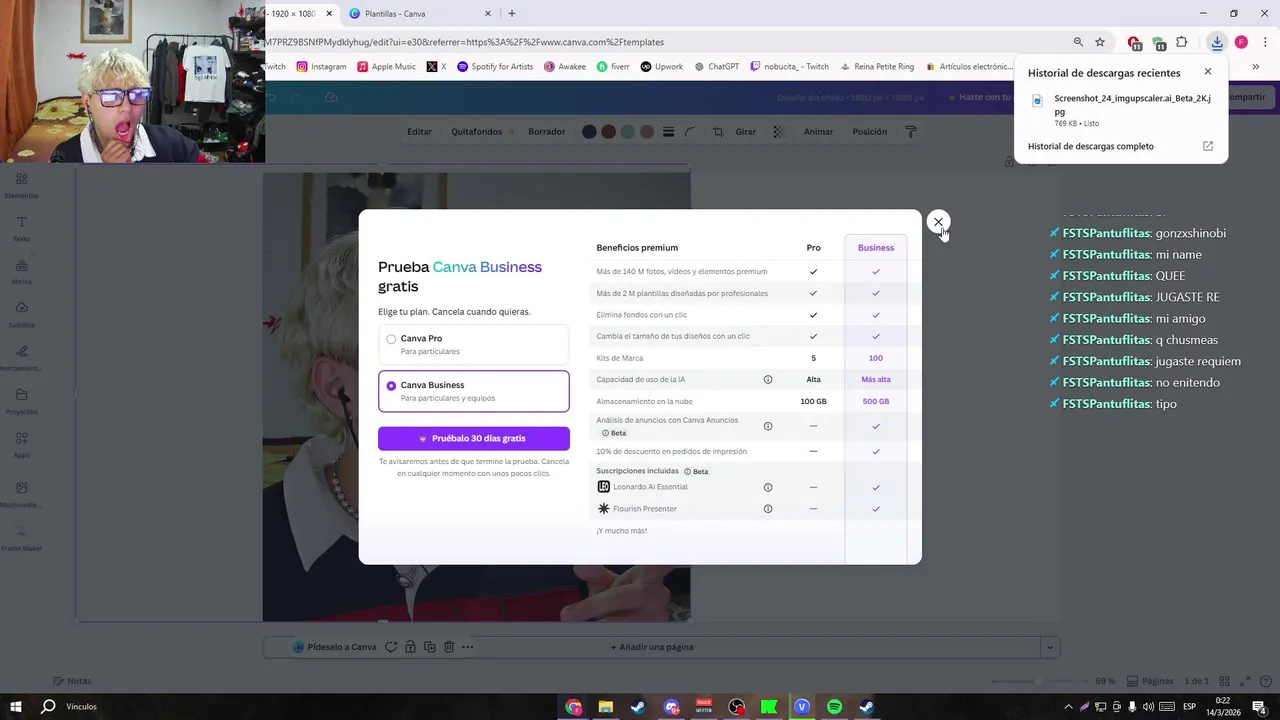Image resolution: width=1280 pixels, height=720 pixels.
Task: Click Girar in the Canva toolbar
Action: [746, 132]
